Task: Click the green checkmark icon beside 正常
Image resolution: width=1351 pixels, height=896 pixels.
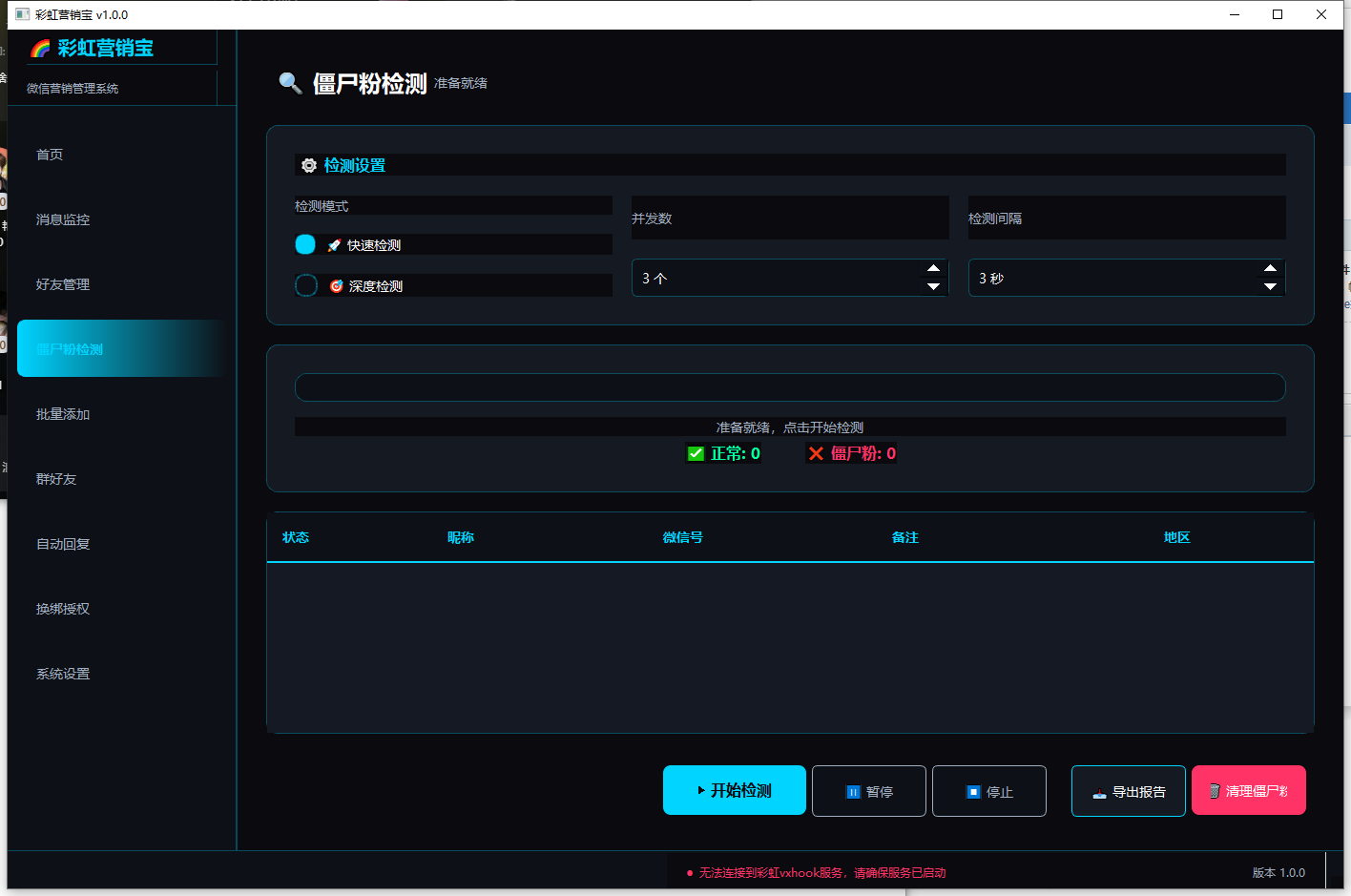Action: pyautogui.click(x=696, y=453)
